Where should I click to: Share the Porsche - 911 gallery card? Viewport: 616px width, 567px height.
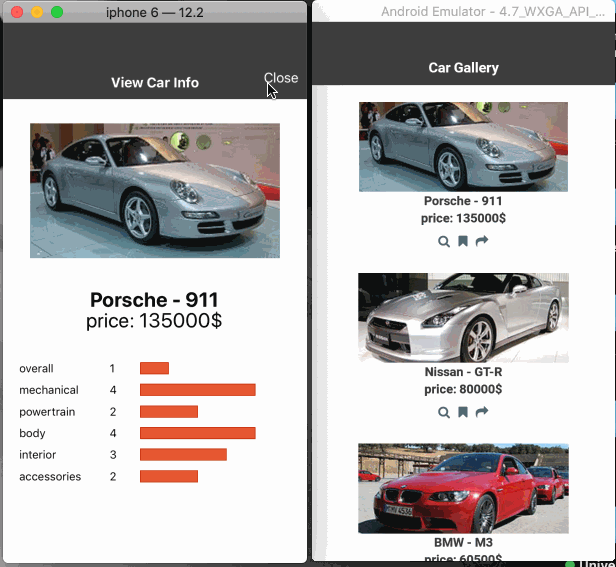482,240
